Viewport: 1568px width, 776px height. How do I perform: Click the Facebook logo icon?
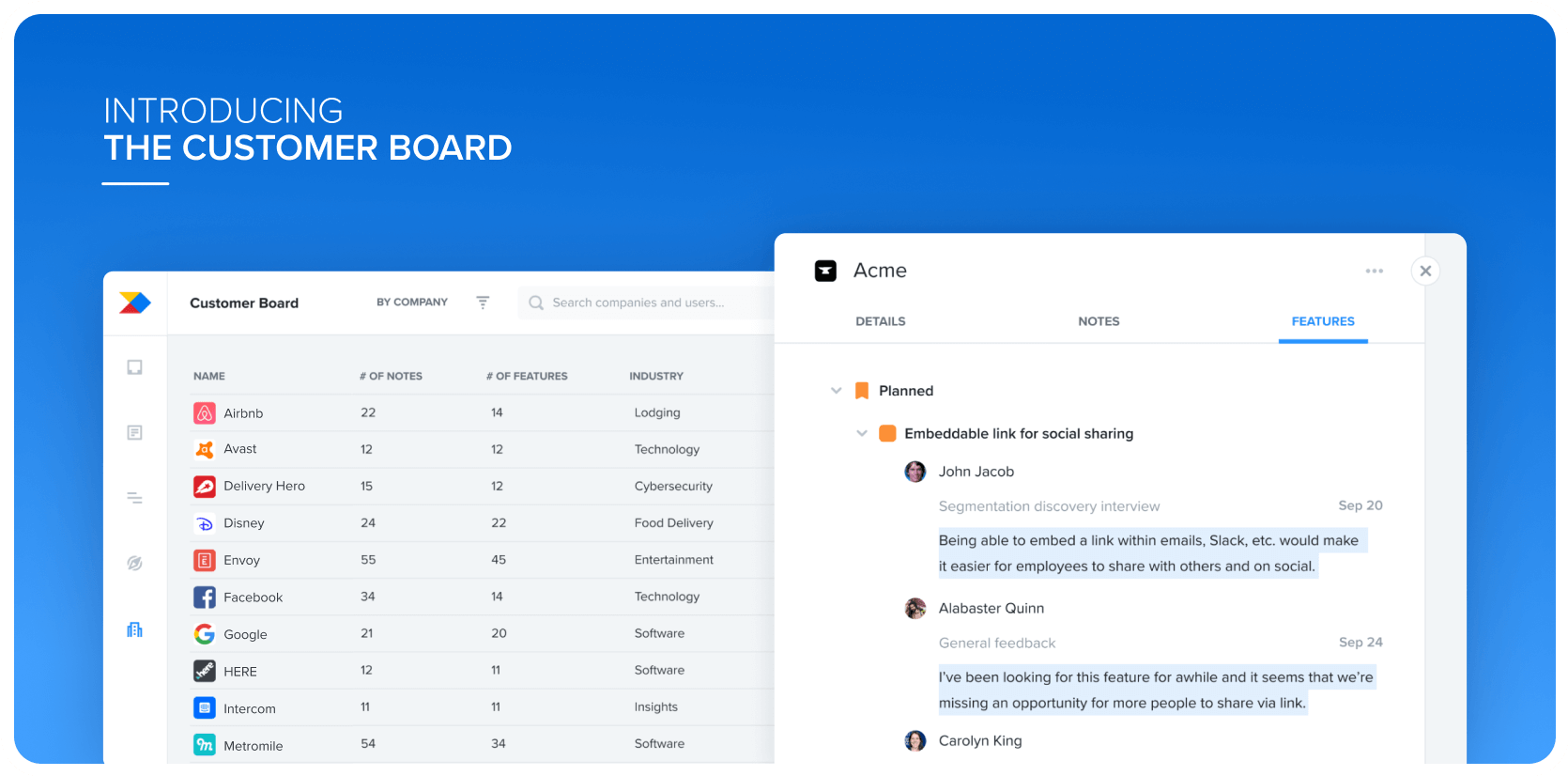[x=205, y=598]
